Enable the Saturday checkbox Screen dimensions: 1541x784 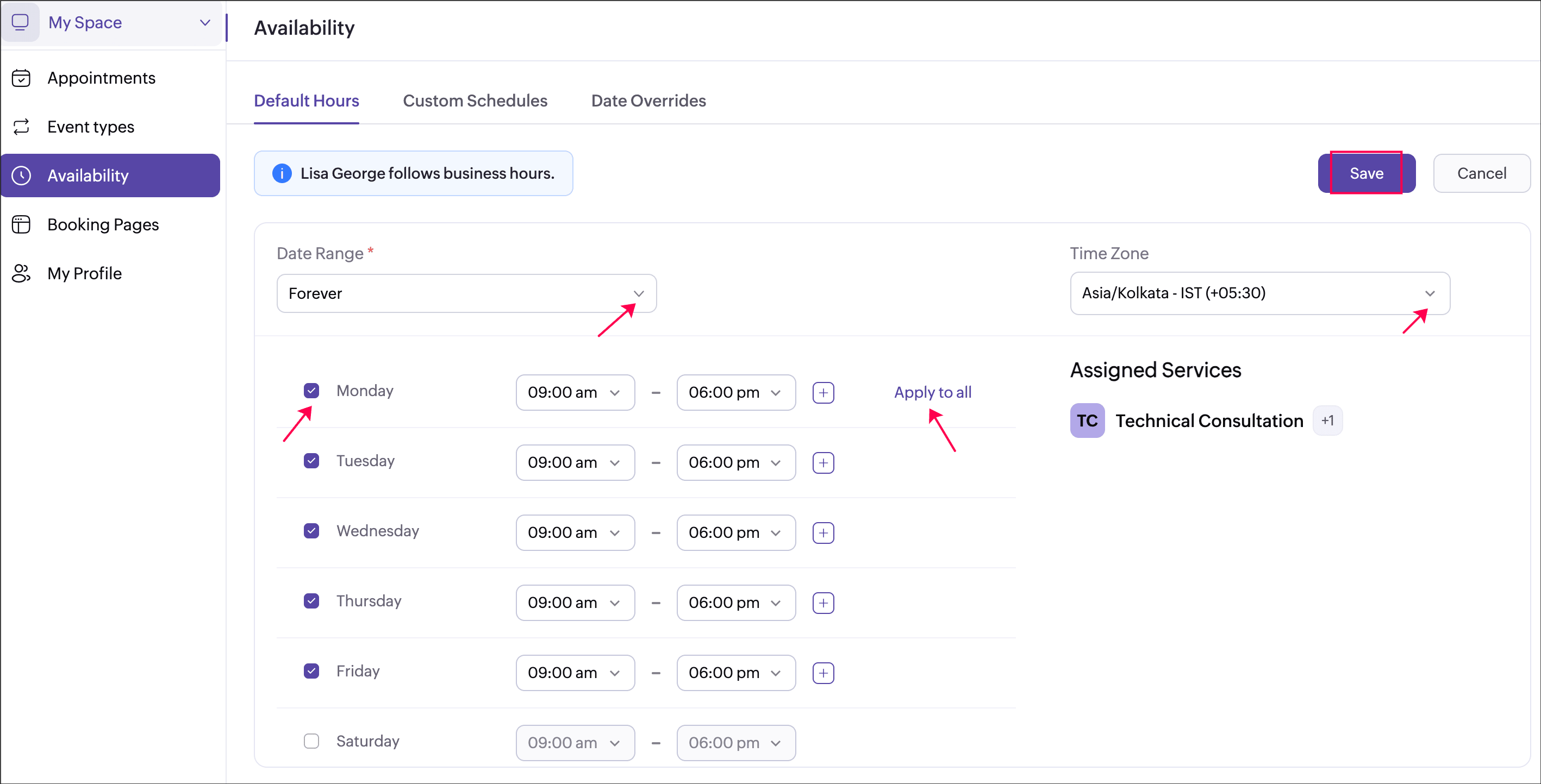(311, 742)
